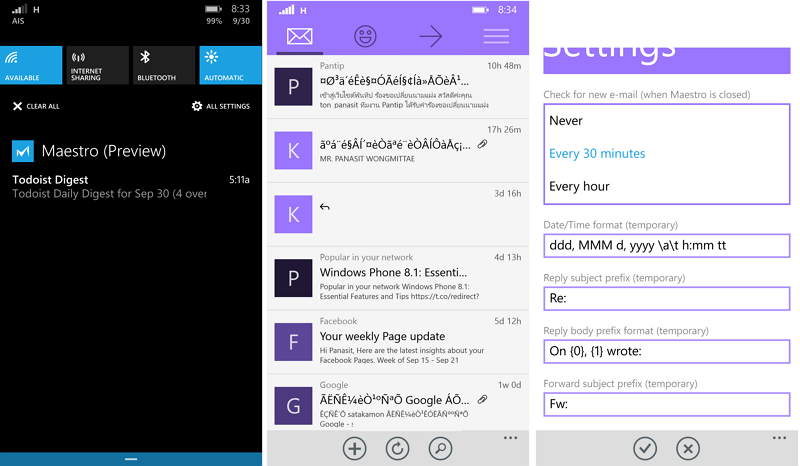Open All Settings from action center

coord(220,106)
